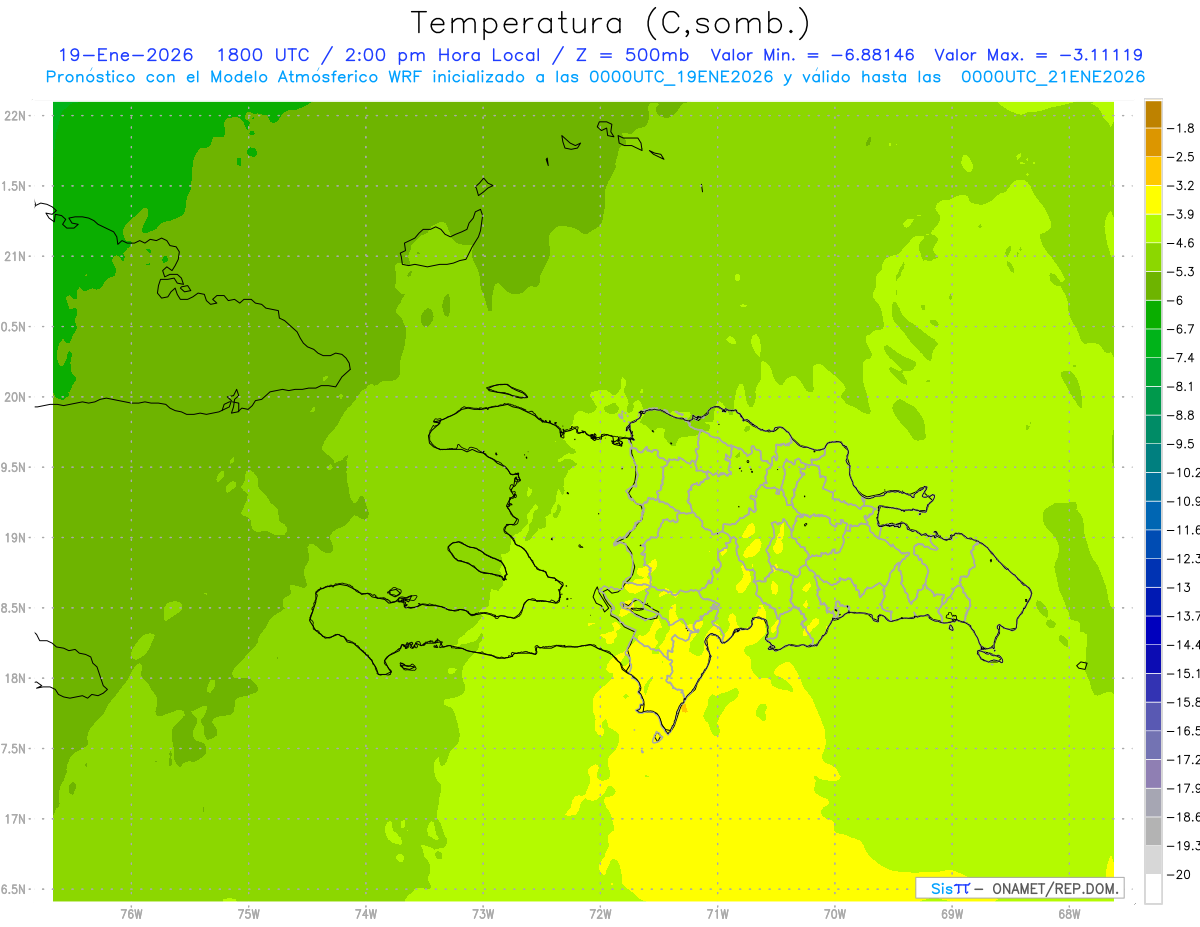The image size is (1200, 927).
Task: Click the "17N" latitude label
Action: [17, 819]
